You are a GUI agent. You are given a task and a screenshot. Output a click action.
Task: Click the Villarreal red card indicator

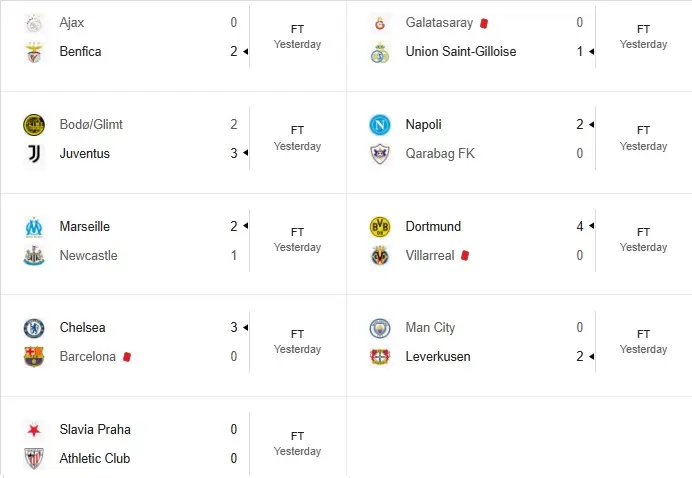(x=465, y=256)
